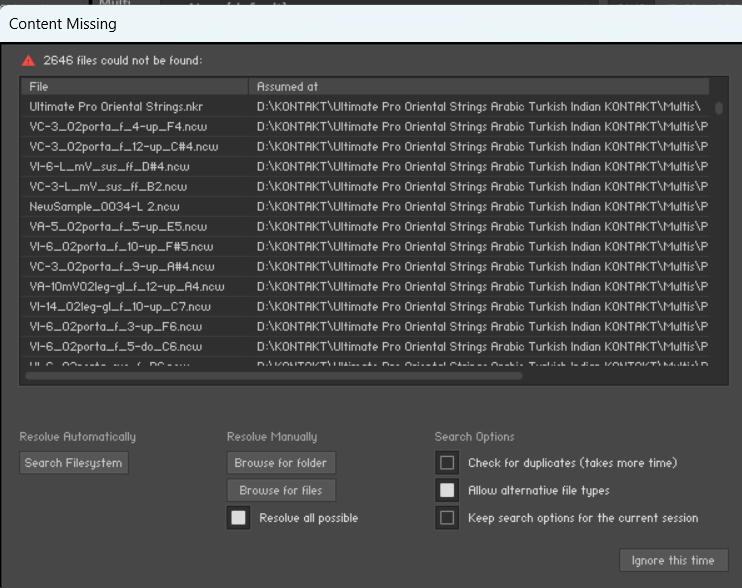Click the Allow alternative file types label
The image size is (742, 588).
pos(539,490)
